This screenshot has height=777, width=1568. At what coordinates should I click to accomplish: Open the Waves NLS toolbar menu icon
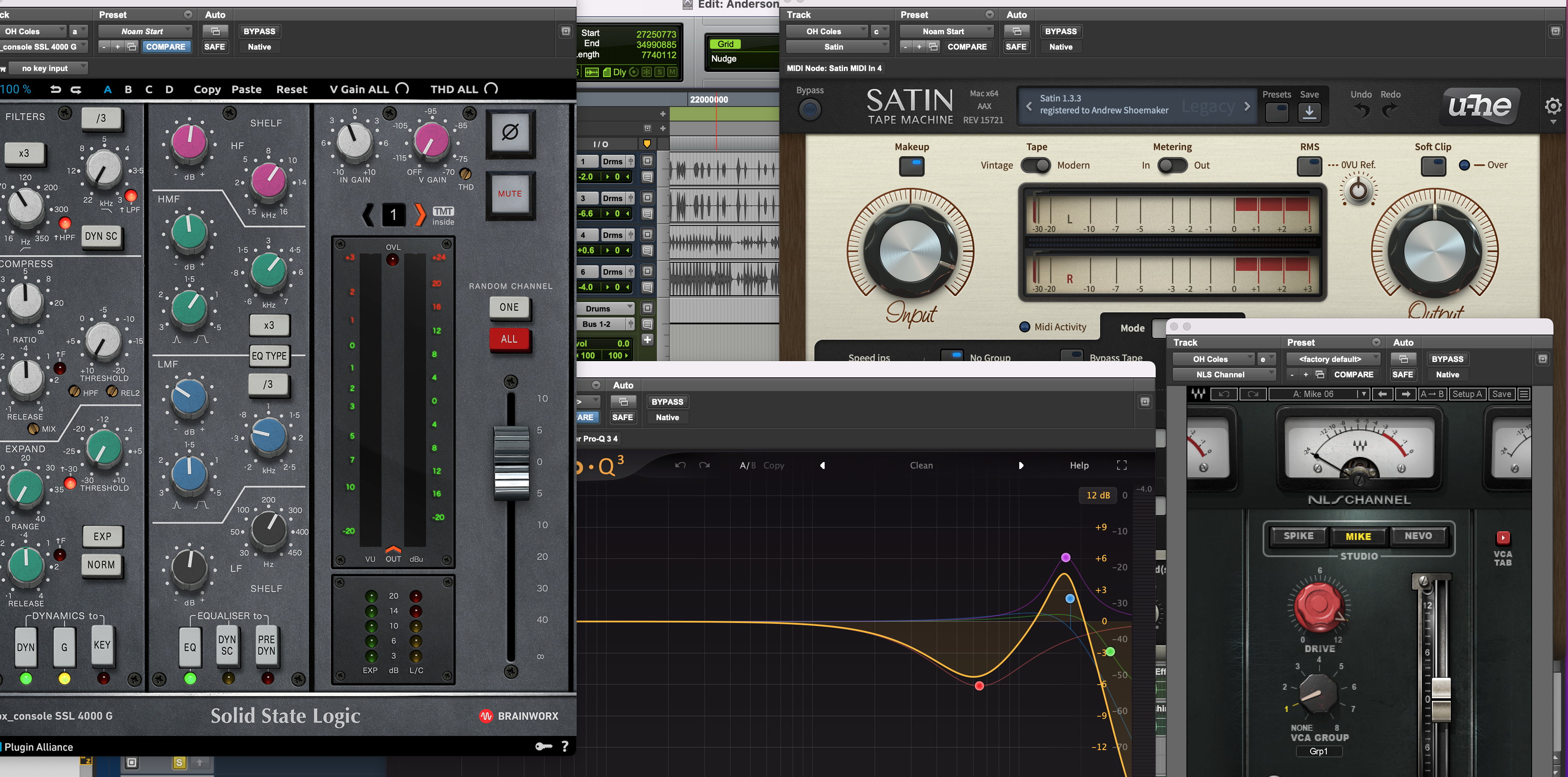(1524, 394)
